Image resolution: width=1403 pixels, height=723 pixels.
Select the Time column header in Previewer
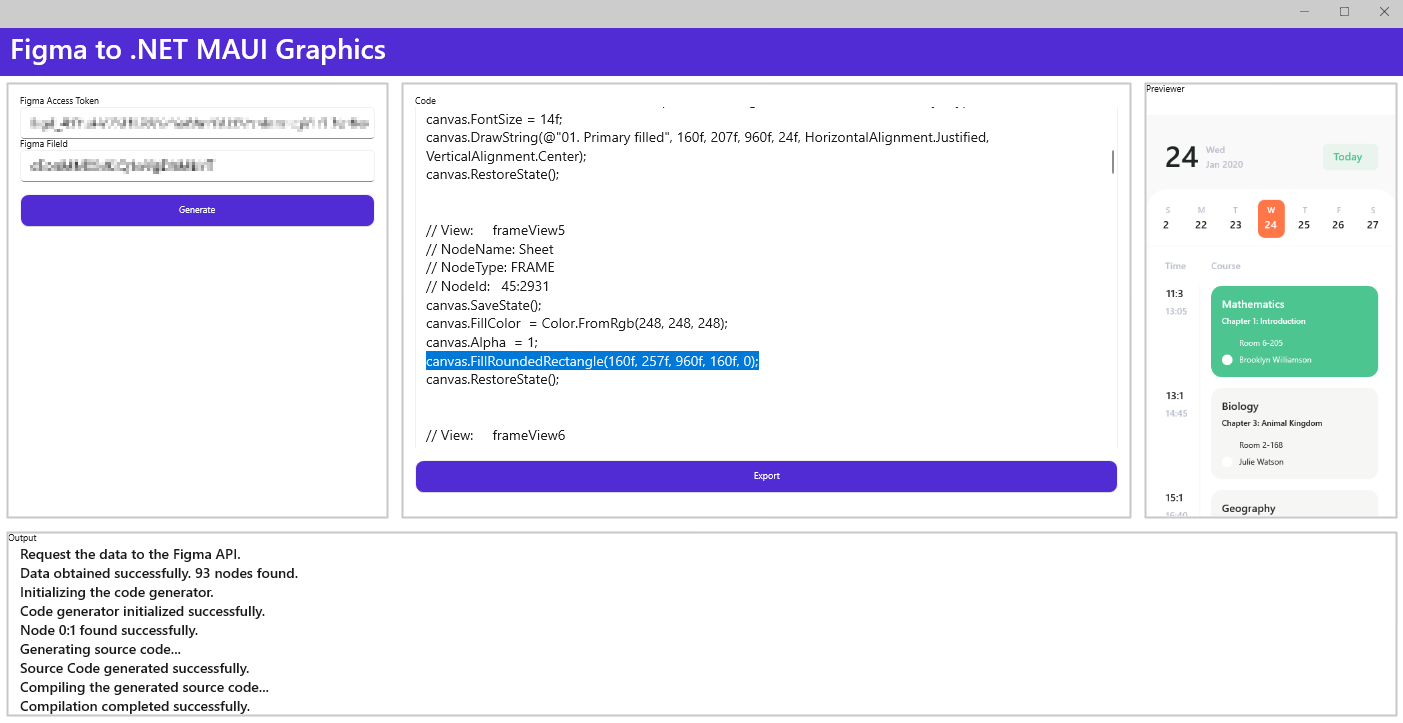pyautogui.click(x=1175, y=265)
